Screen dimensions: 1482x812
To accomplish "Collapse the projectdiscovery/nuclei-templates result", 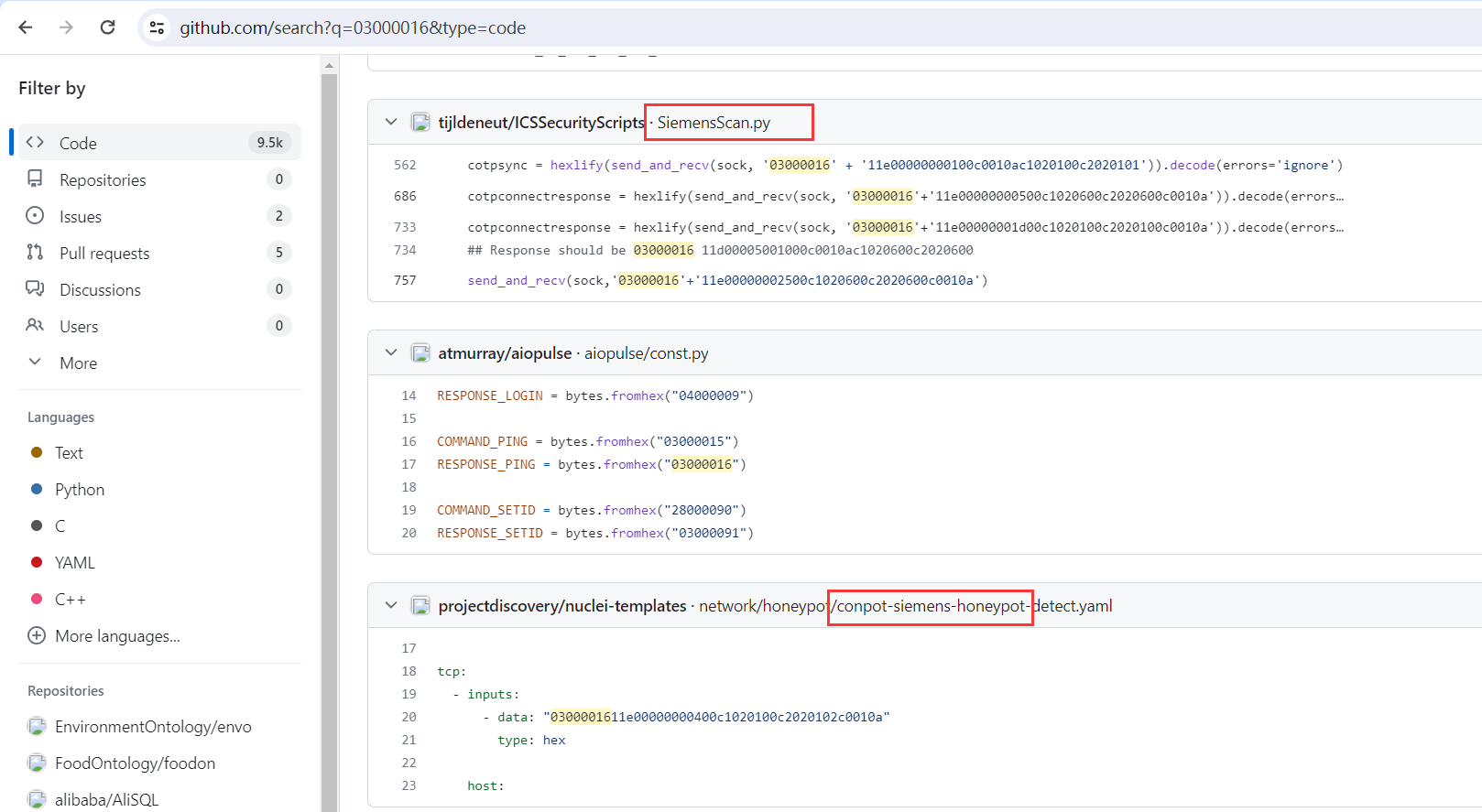I will click(x=391, y=605).
